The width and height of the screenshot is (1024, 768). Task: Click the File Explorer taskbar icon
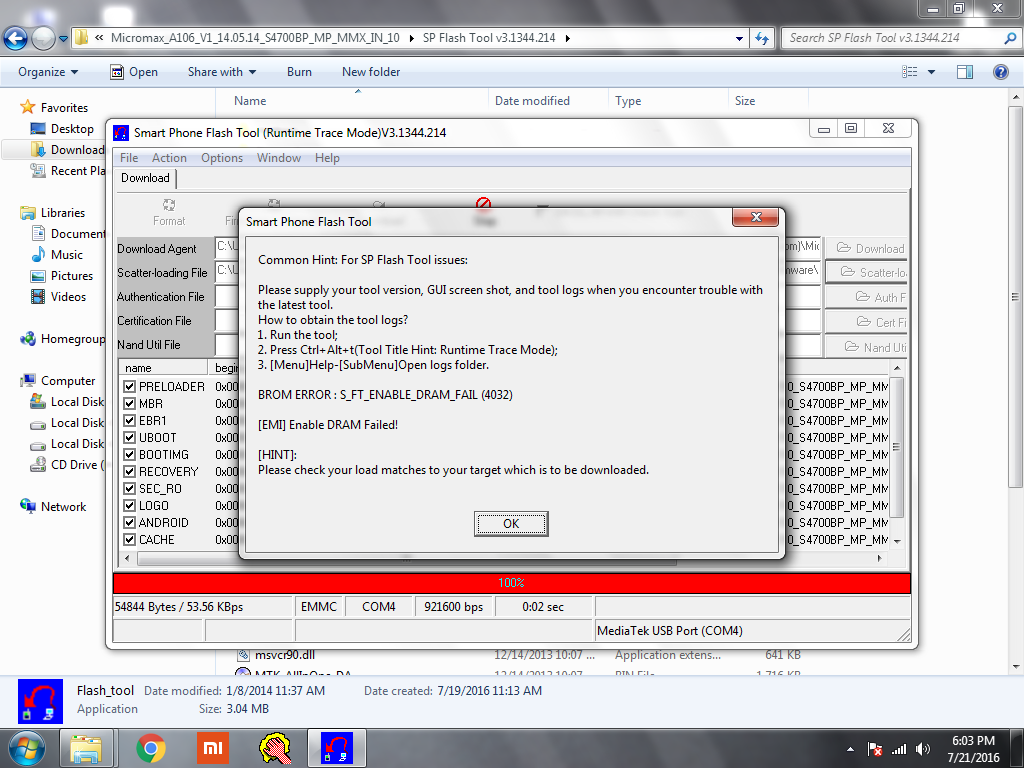[86, 748]
